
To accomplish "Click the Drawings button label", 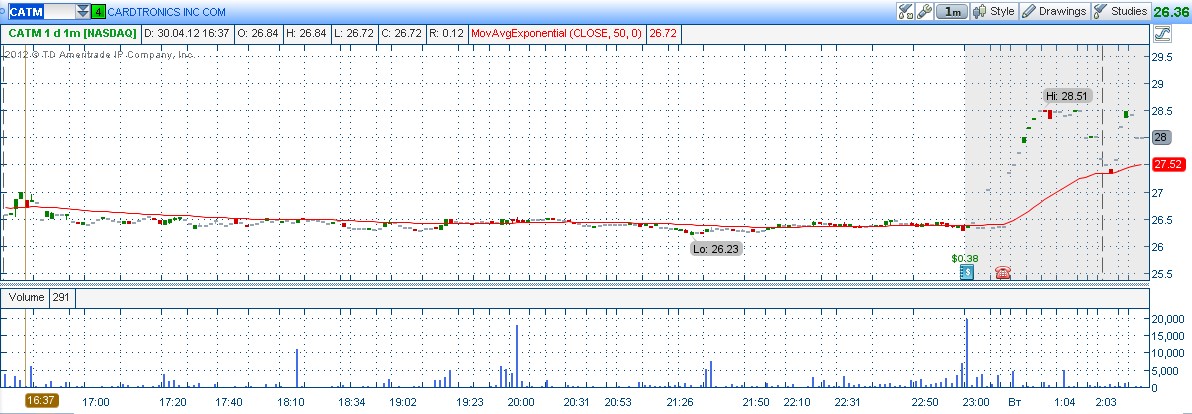I will click(1063, 11).
